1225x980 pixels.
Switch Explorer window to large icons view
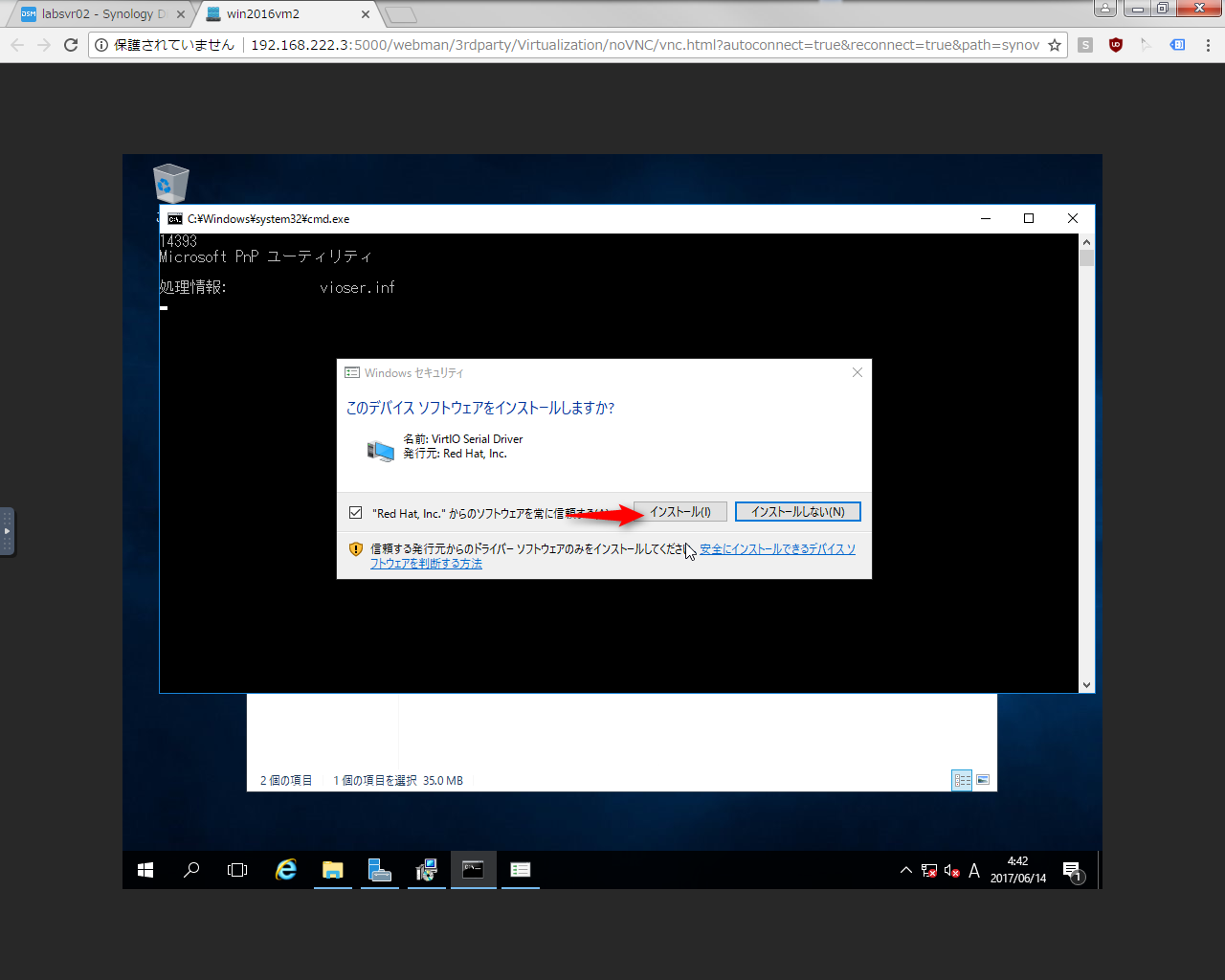pos(983,780)
